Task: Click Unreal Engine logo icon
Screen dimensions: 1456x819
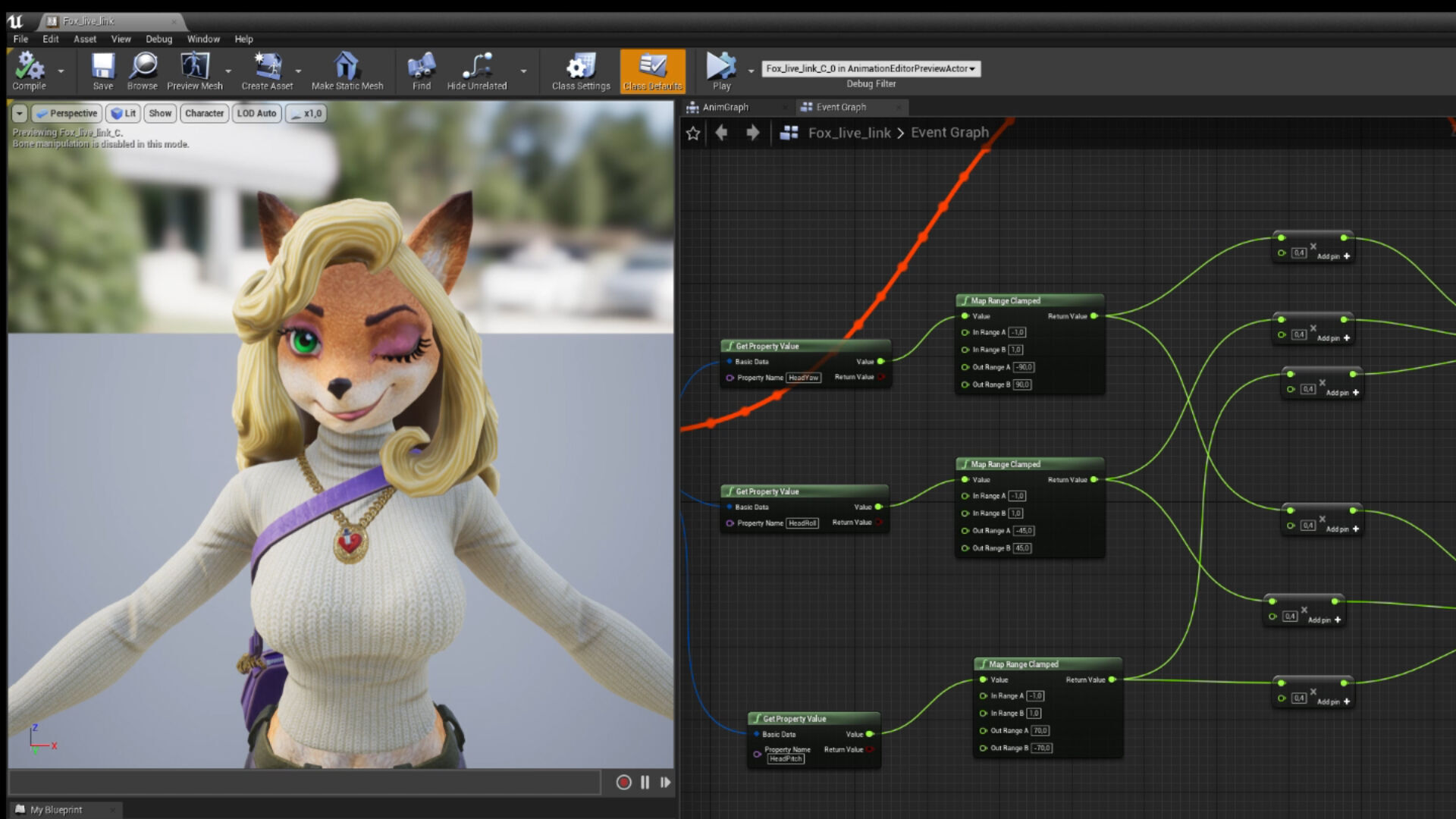Action: pos(15,21)
